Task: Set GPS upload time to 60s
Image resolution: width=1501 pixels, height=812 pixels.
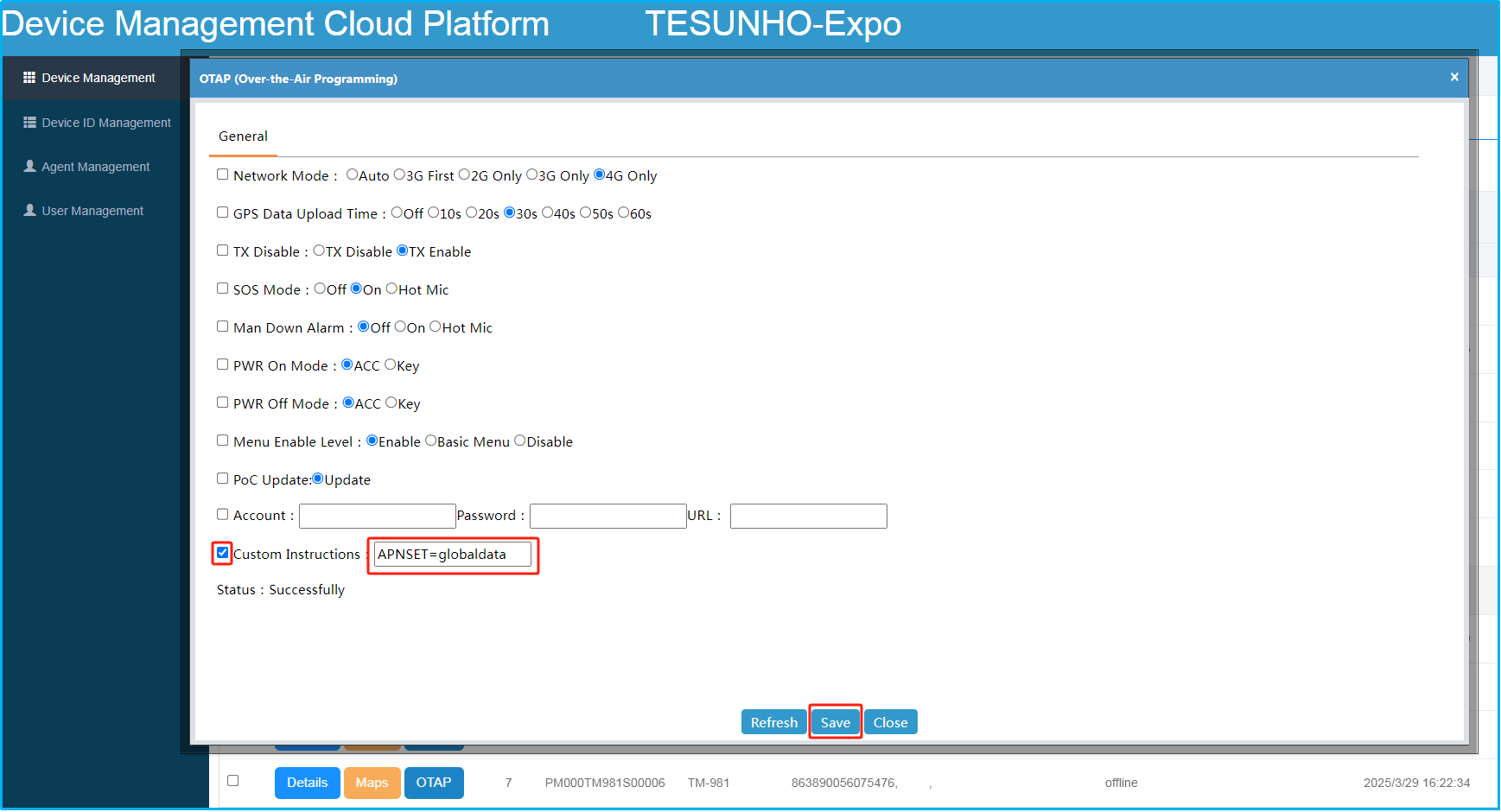Action: 623,213
